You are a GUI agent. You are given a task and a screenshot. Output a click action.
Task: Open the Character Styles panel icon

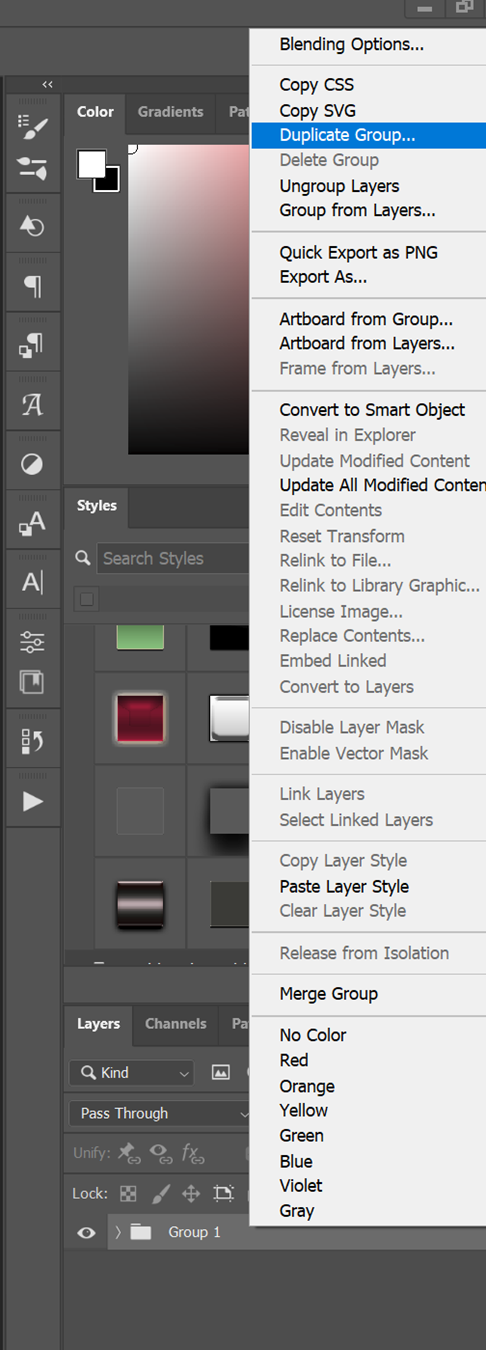coord(32,523)
